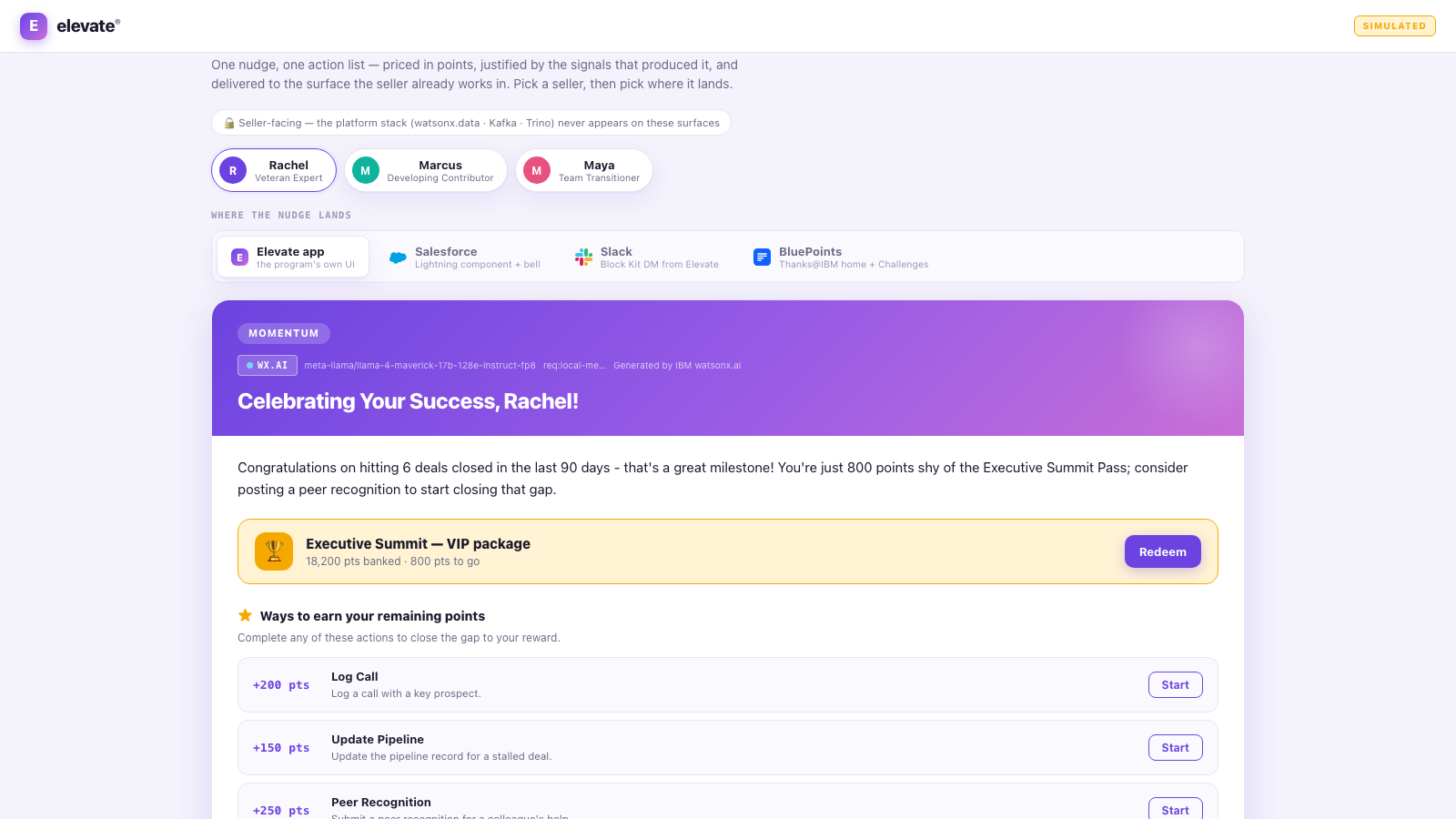Click 'WHERE THE NUDGE LANDS' label
The height and width of the screenshot is (819, 1456).
(x=281, y=216)
